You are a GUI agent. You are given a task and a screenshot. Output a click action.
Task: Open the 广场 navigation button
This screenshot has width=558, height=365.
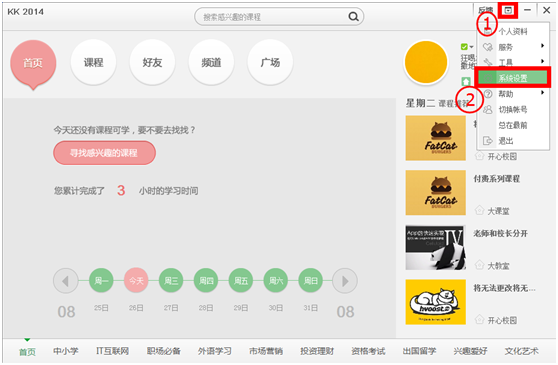[270, 62]
